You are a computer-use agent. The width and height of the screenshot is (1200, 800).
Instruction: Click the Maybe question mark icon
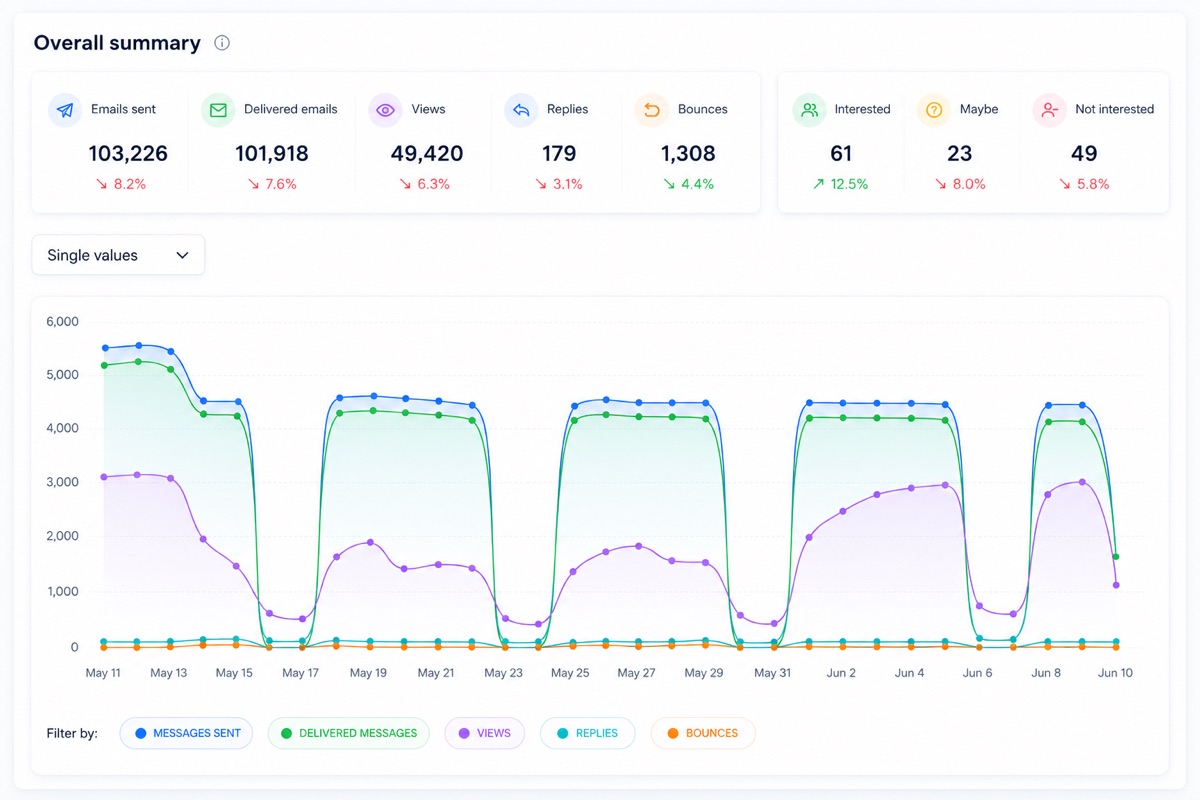(934, 110)
